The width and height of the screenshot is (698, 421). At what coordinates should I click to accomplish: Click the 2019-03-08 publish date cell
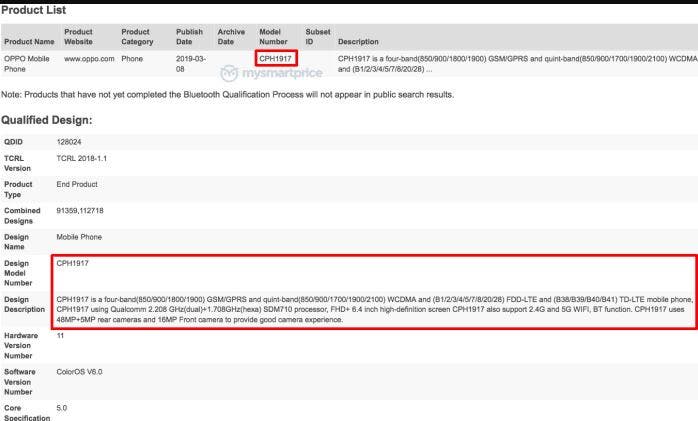point(191,64)
